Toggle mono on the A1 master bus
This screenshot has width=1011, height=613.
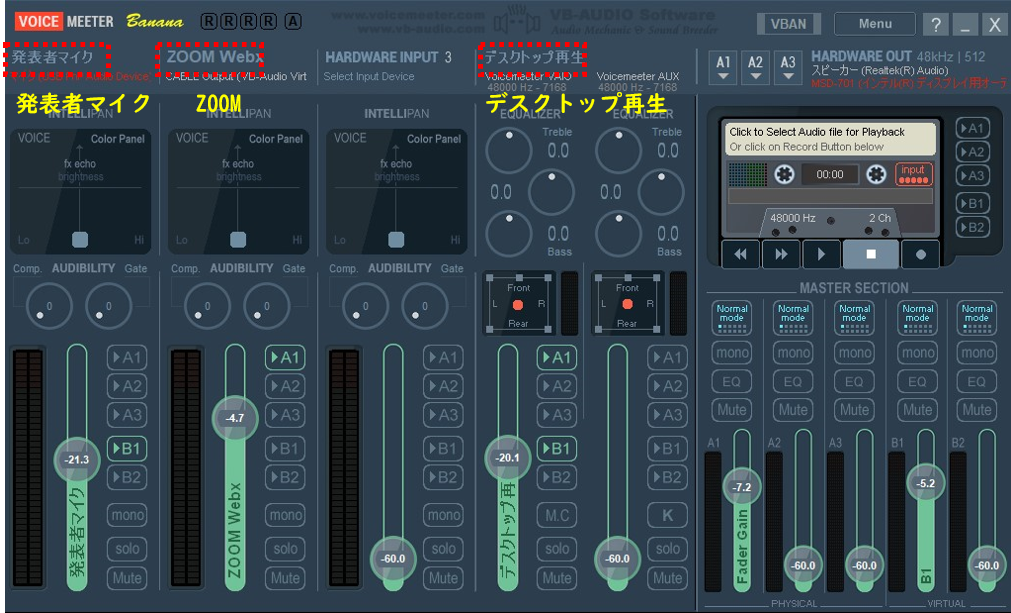tap(732, 353)
